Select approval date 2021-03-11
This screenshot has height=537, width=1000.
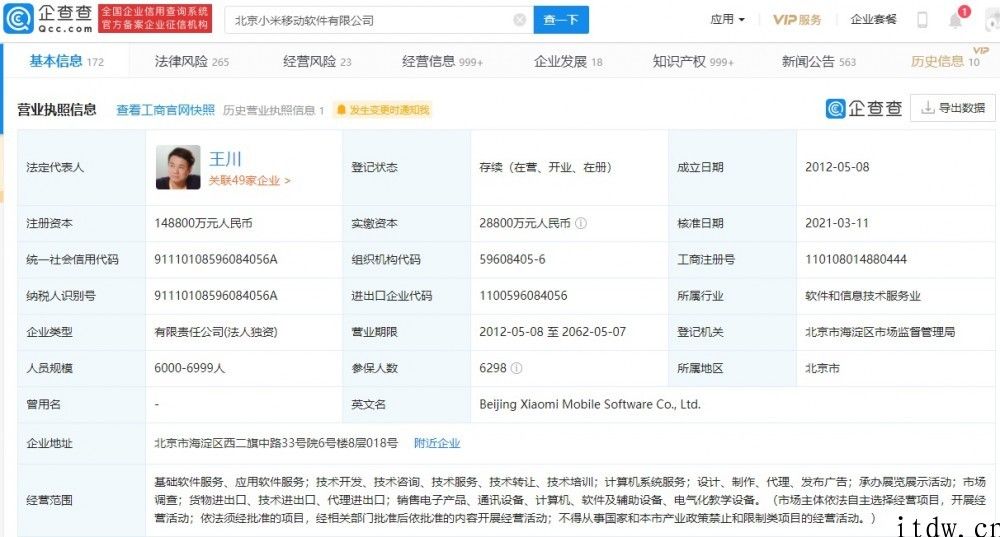[837, 223]
